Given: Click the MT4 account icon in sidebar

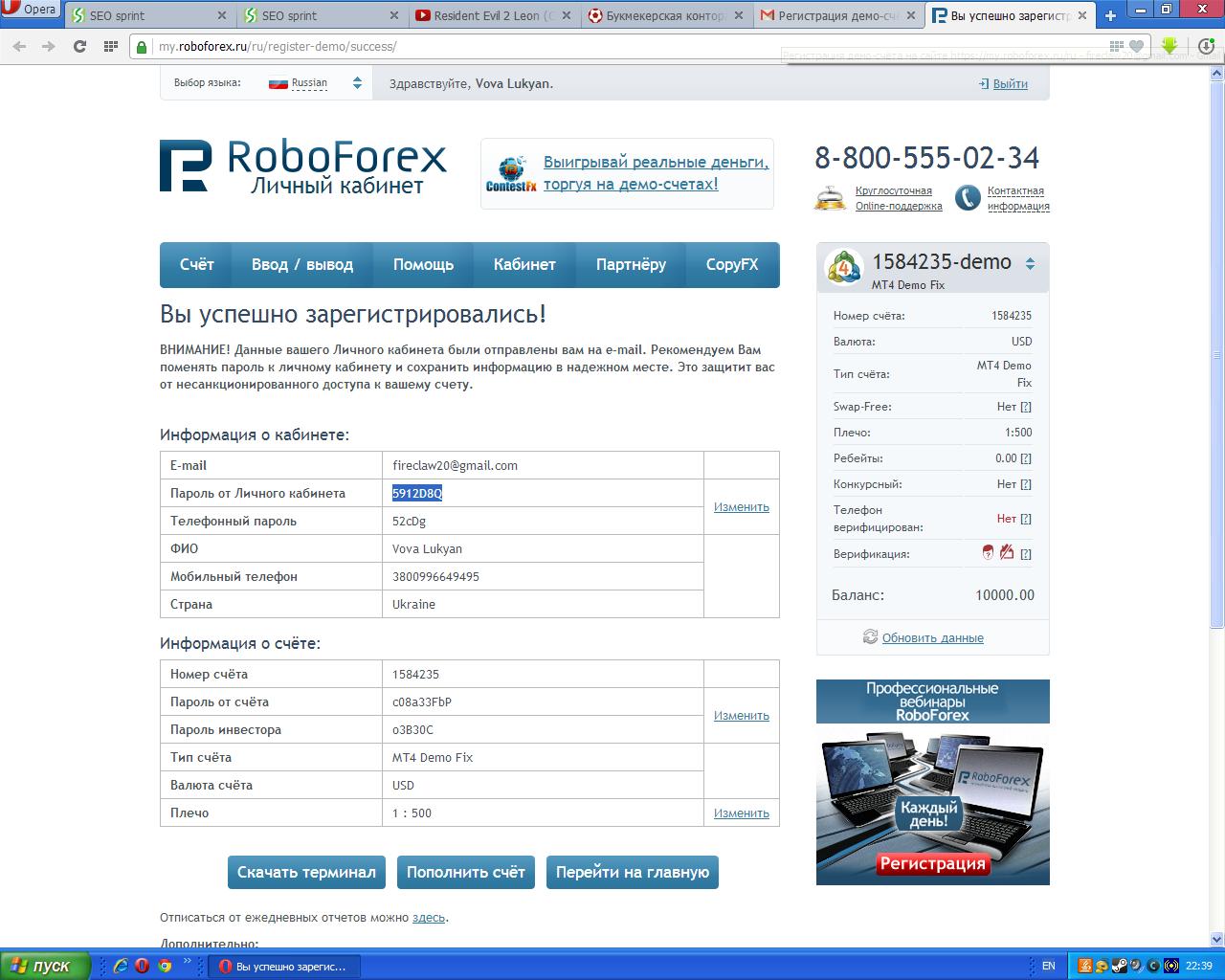Looking at the screenshot, I should pos(844,269).
